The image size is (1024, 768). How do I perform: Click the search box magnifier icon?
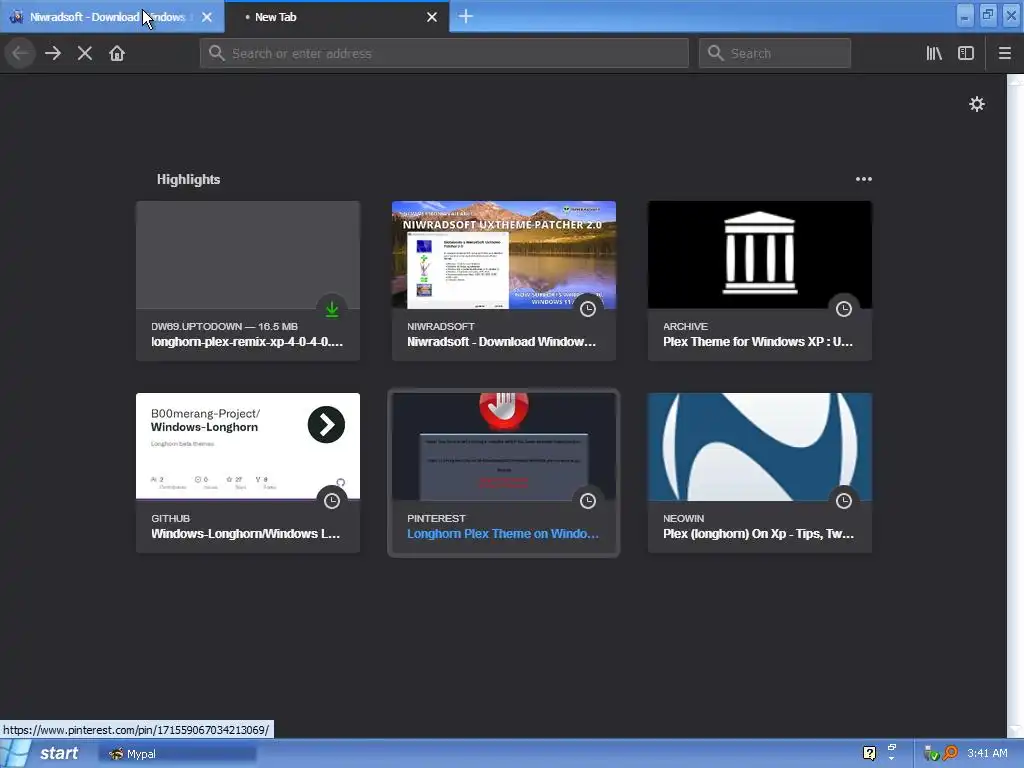coord(716,53)
